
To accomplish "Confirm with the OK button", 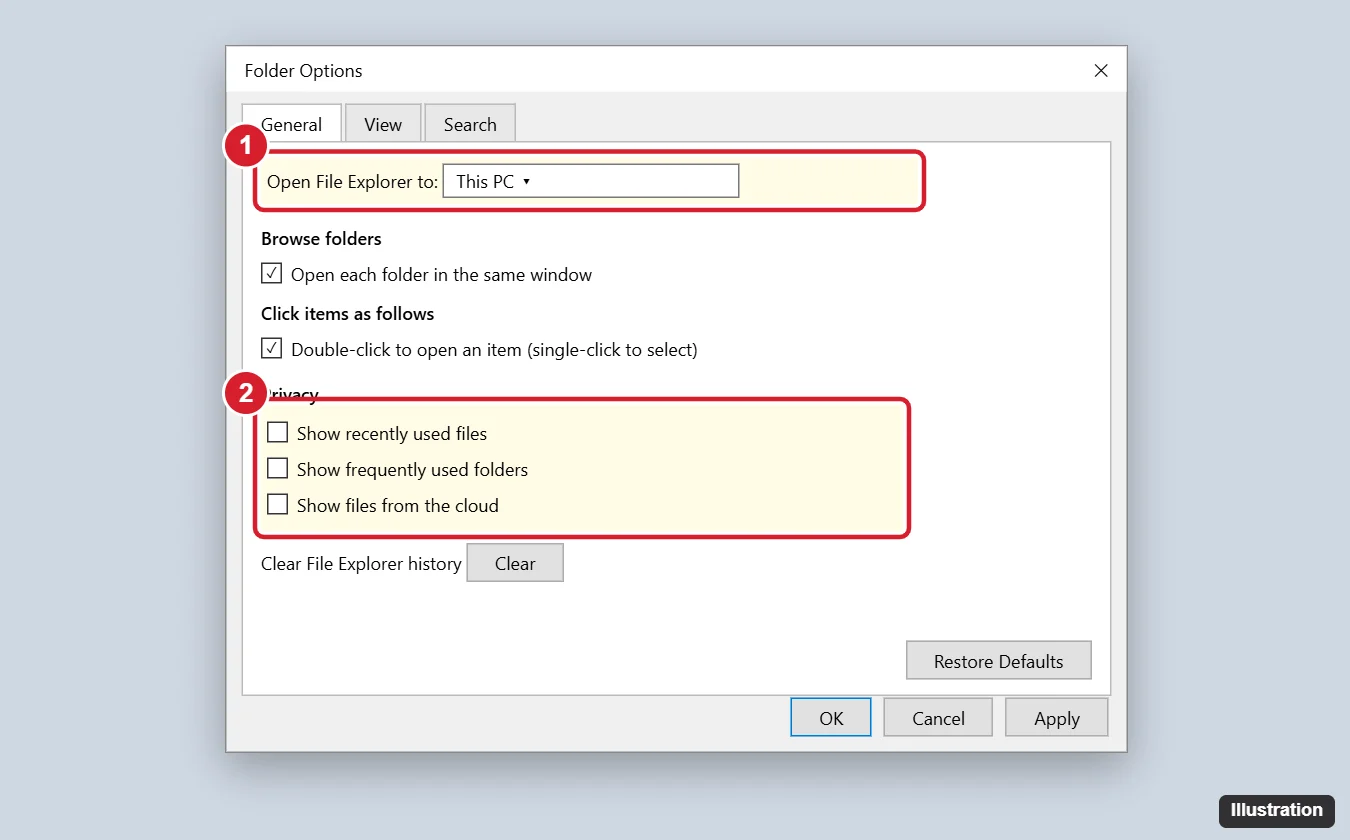I will (x=831, y=718).
